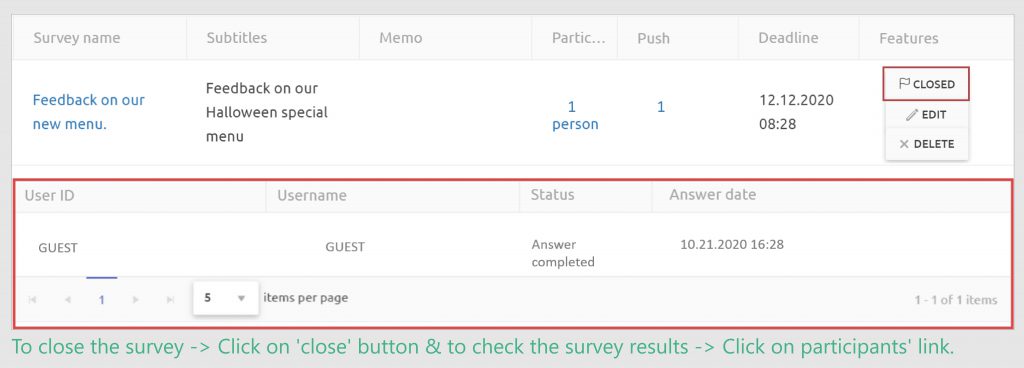Open 'Feedback on our new menu.' survey link
This screenshot has width=1024, height=368.
coord(89,112)
